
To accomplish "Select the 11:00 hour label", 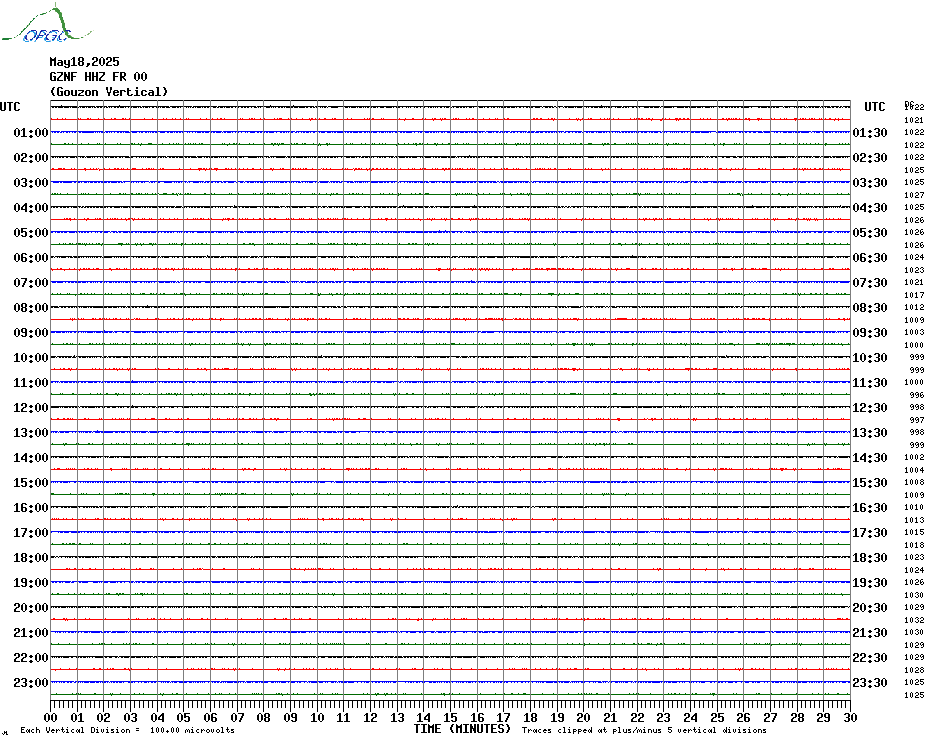I will tap(31, 383).
